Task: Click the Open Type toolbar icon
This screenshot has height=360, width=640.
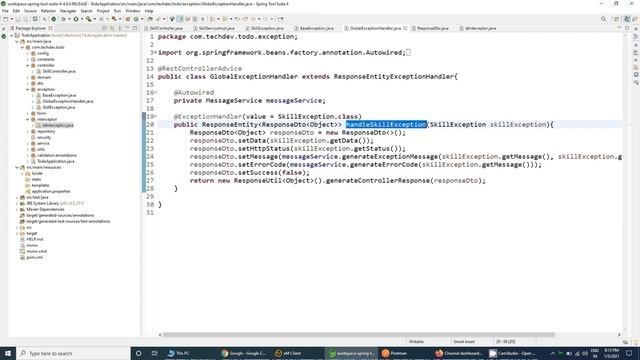Action: point(150,19)
